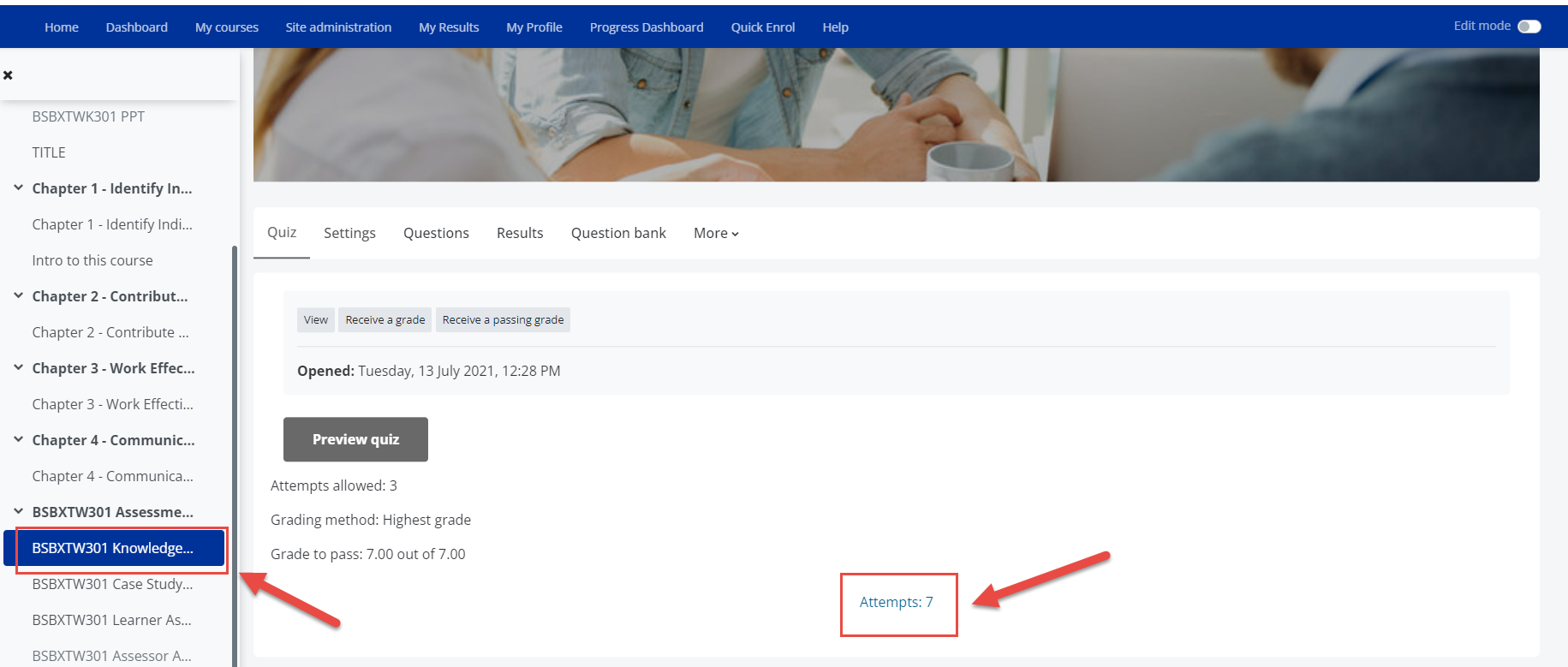Open BSBXTW301 Learner As... item
Screen dimensions: 1568x667
tap(112, 620)
